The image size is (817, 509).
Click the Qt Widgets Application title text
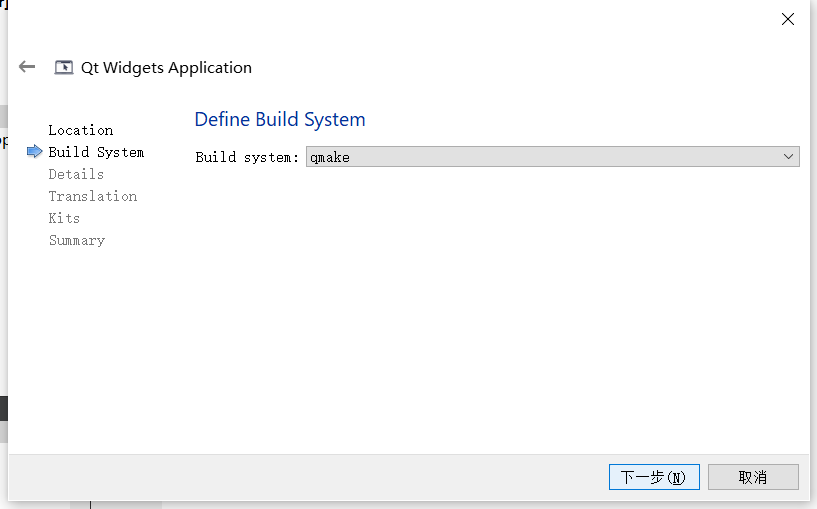(x=166, y=68)
